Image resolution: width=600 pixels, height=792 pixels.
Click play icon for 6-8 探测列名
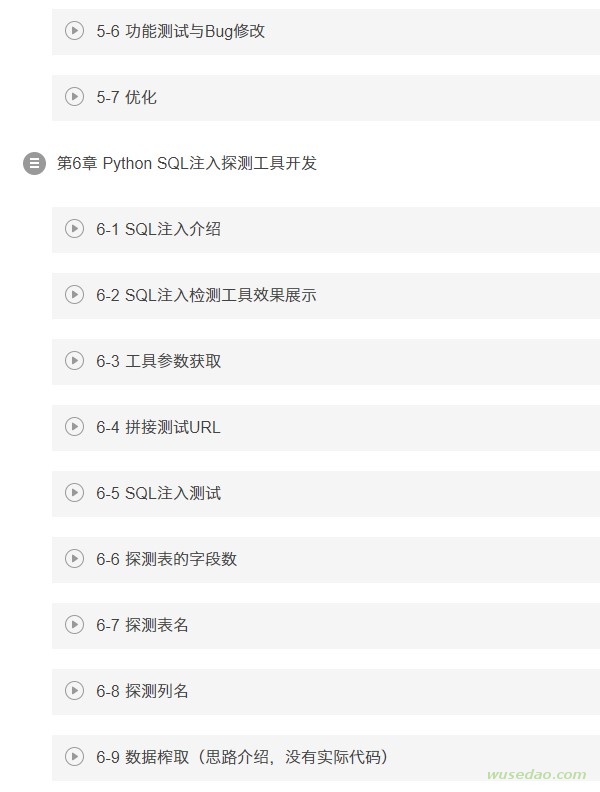pos(74,690)
